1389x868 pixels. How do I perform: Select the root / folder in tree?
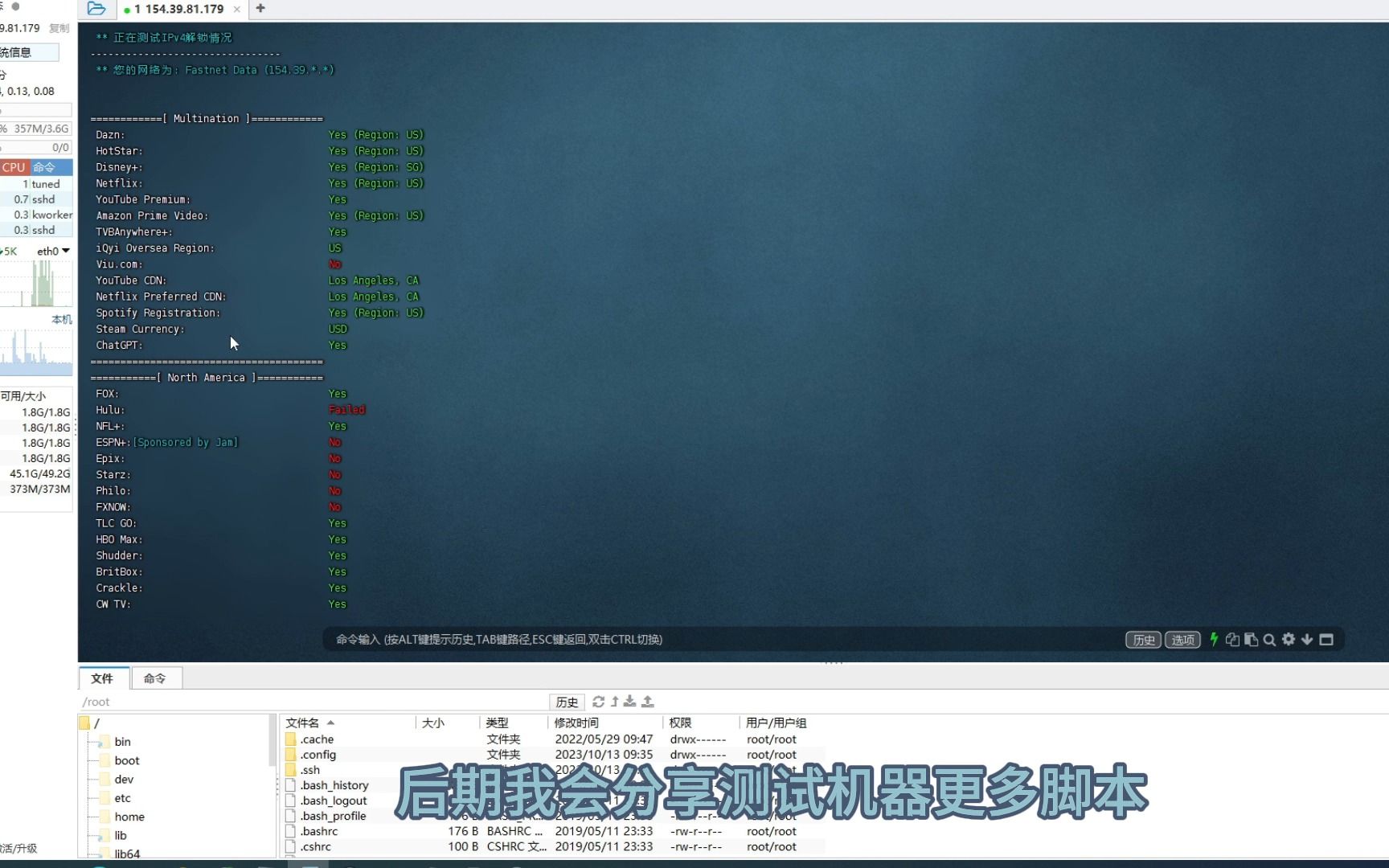pos(90,723)
